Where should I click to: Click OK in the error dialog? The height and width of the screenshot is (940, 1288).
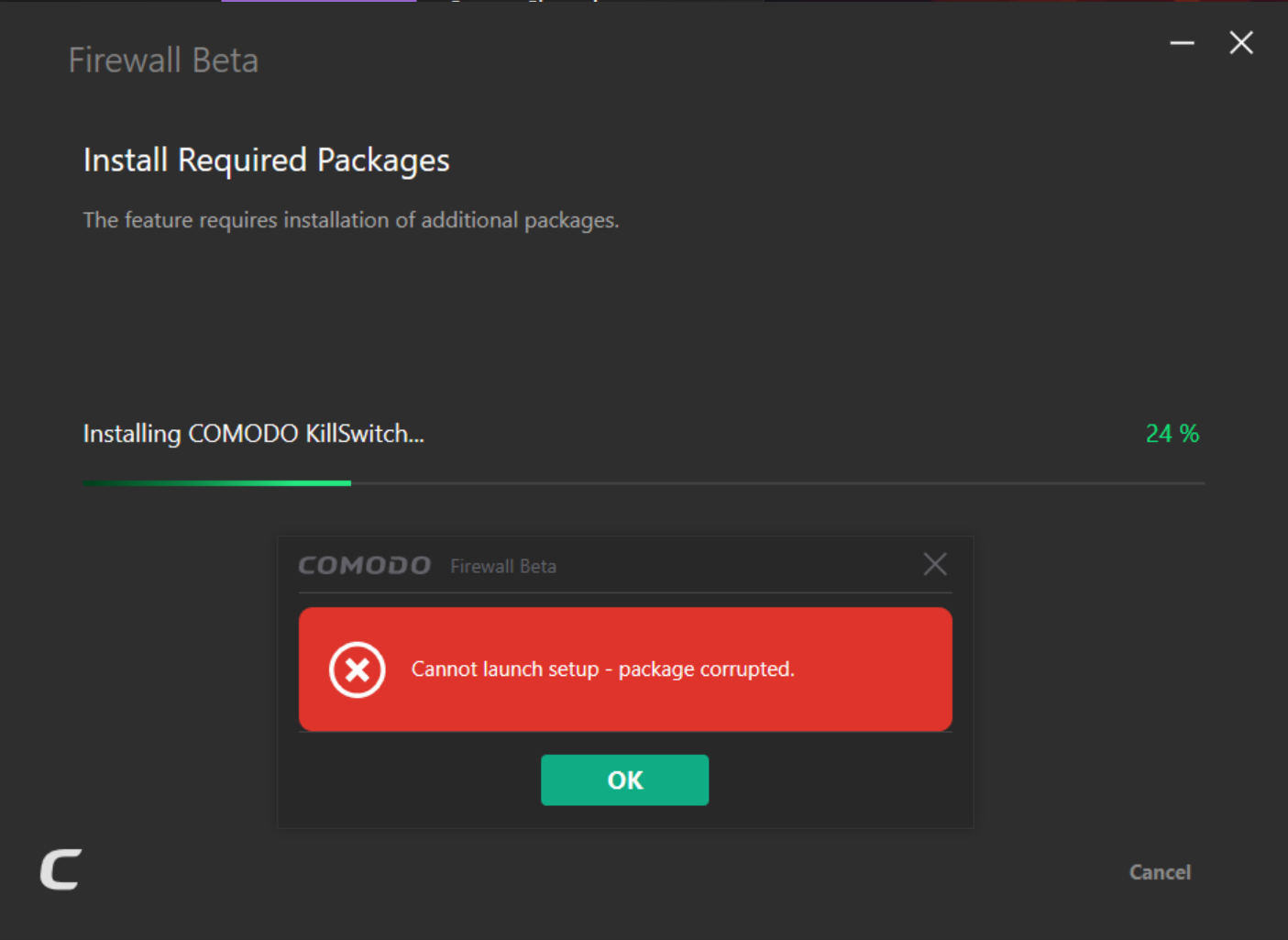624,780
